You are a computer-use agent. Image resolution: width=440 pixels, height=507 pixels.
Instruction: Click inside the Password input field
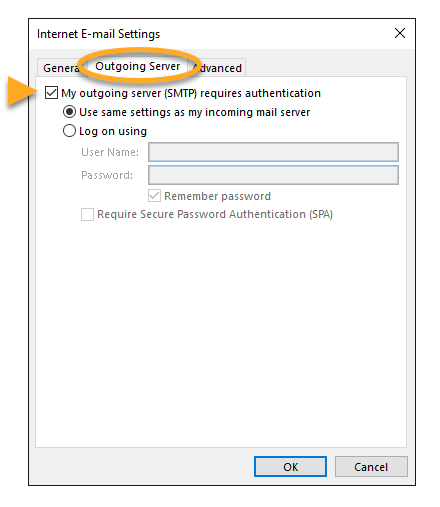tap(273, 175)
